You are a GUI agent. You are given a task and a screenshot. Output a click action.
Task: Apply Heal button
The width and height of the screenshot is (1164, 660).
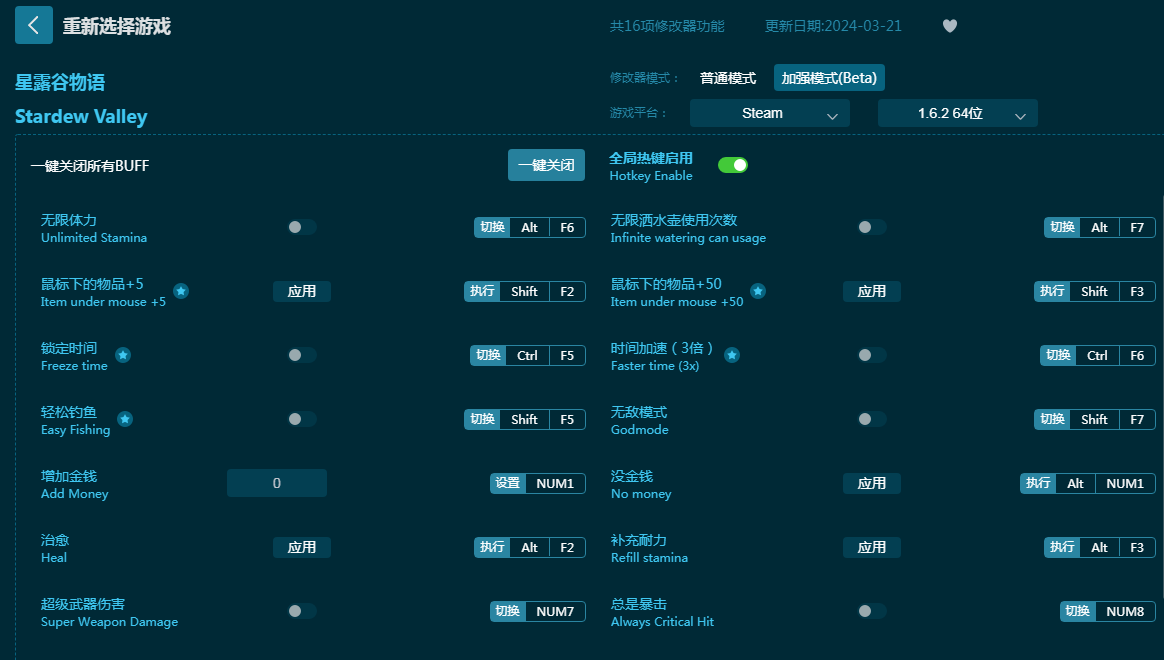(302, 547)
